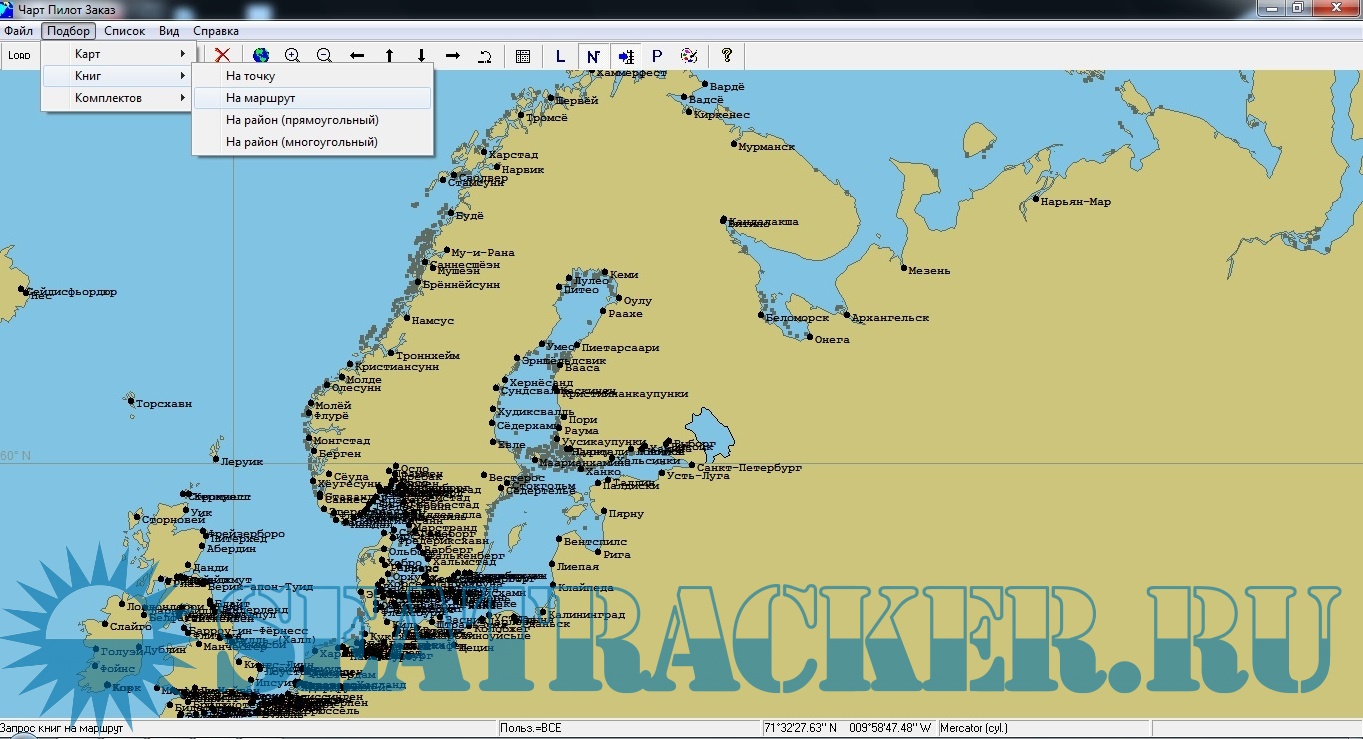1363x739 pixels.
Task: Zoom out with the magnifier minus icon
Action: pyautogui.click(x=324, y=56)
